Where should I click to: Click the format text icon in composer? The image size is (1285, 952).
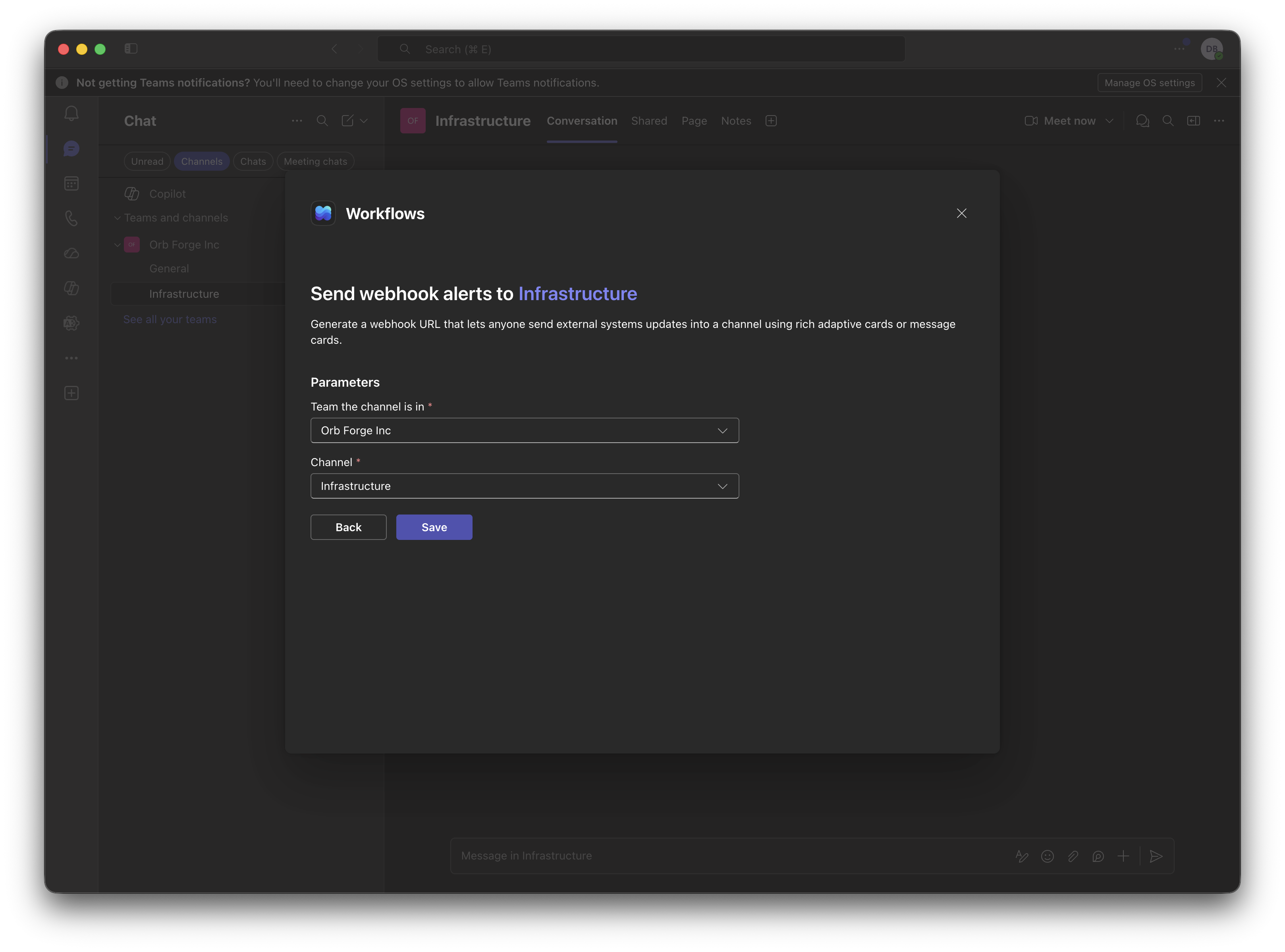tap(1022, 856)
